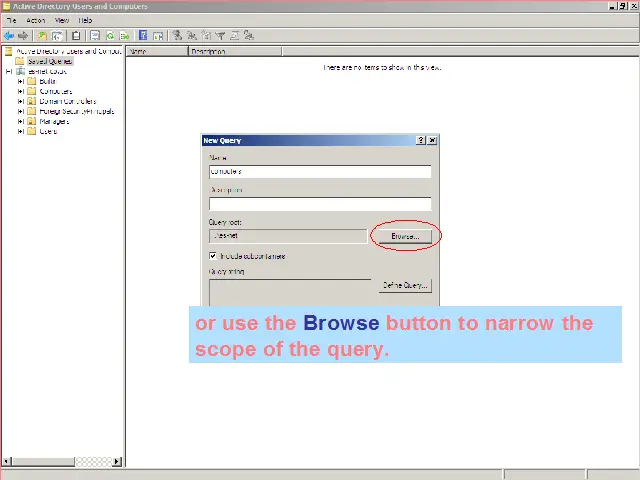Select the Domain Controllers folder
640x480 pixels.
click(67, 101)
